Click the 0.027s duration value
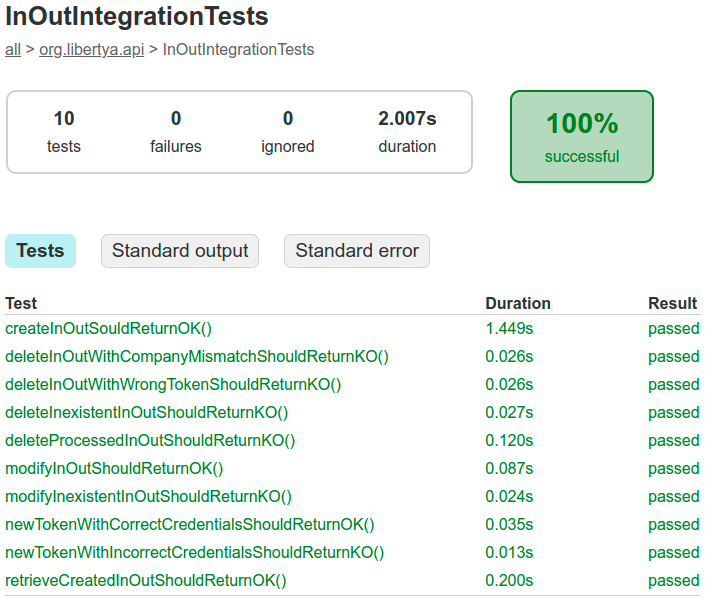The width and height of the screenshot is (705, 602). tap(509, 412)
